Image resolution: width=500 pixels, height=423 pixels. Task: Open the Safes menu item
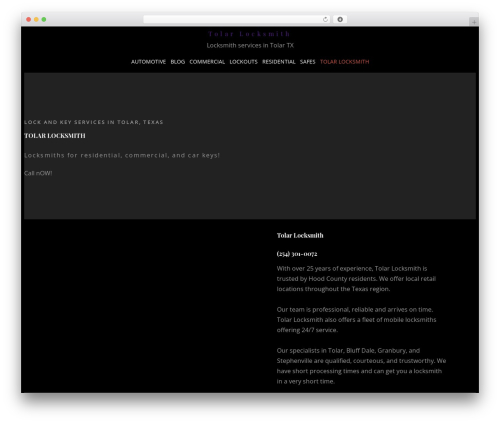tap(307, 62)
